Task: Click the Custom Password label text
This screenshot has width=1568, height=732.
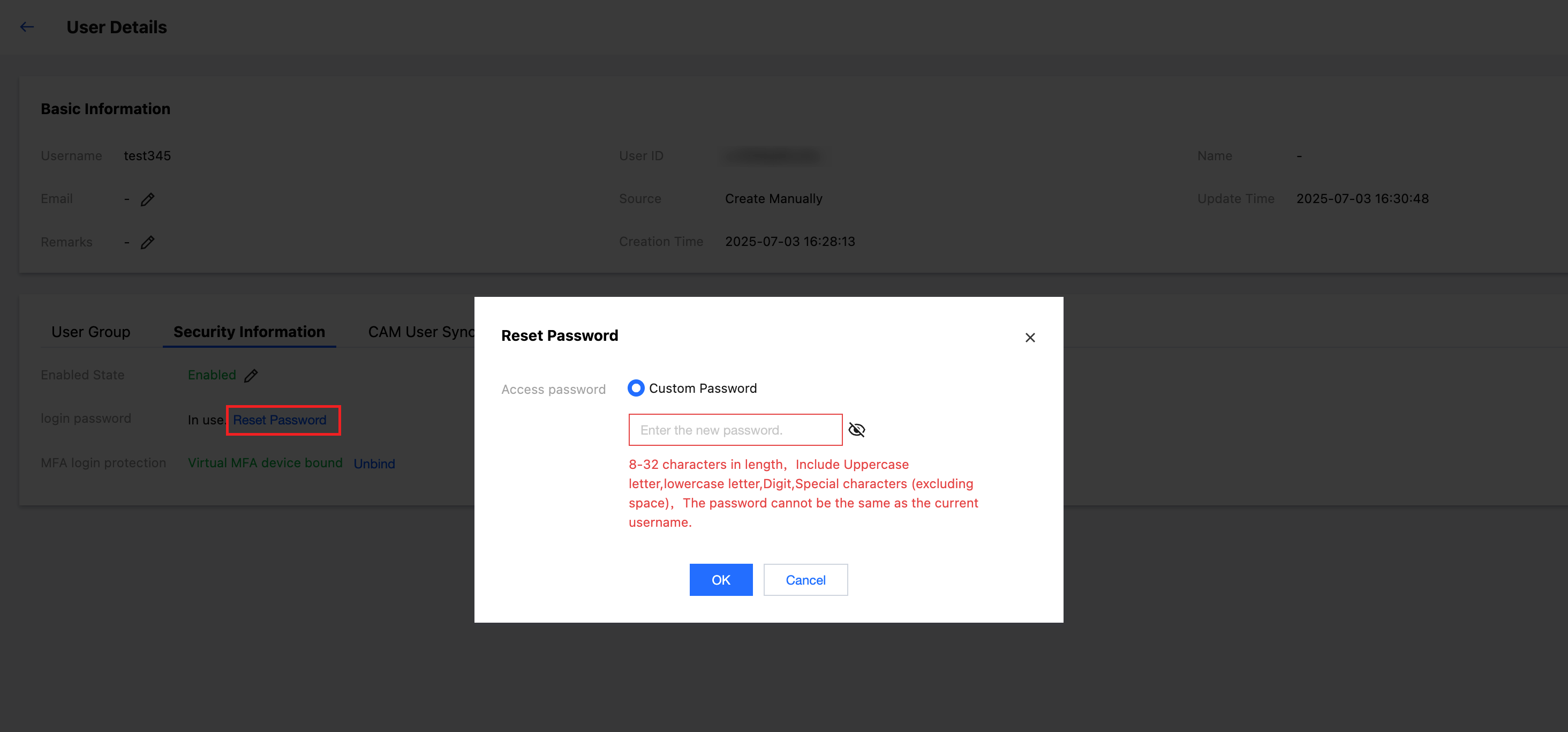Action: [703, 389]
